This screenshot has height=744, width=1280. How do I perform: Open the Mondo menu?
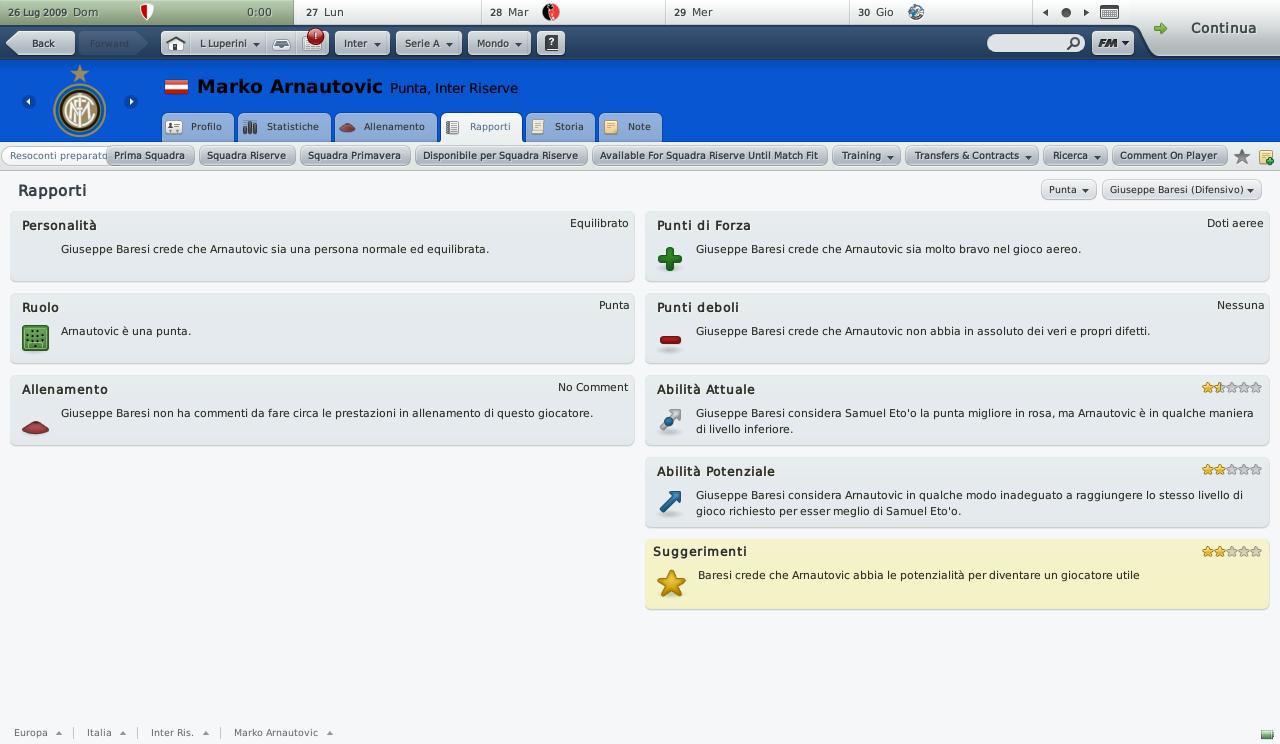[x=497, y=43]
